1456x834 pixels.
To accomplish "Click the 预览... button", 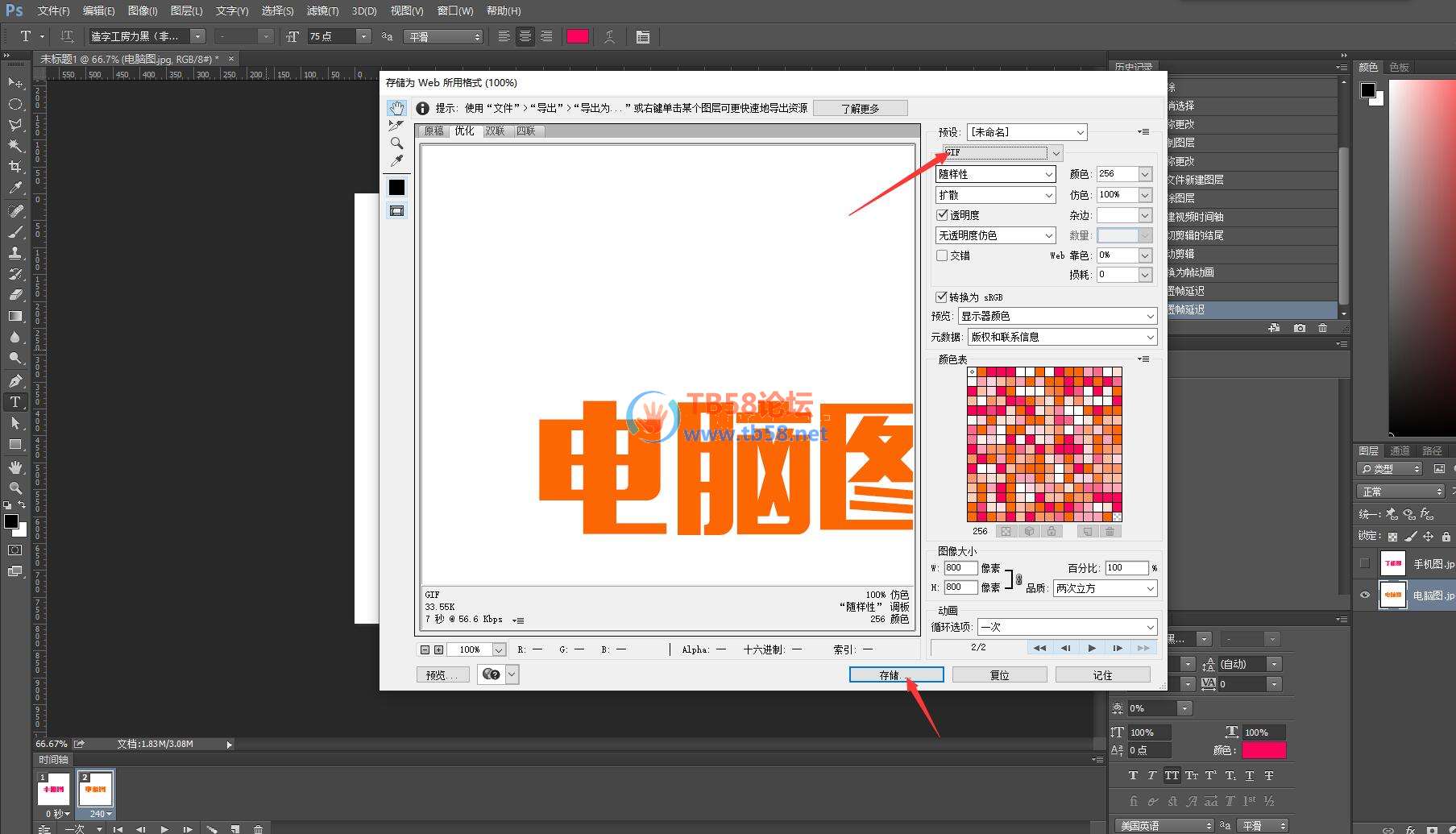I will (x=443, y=674).
